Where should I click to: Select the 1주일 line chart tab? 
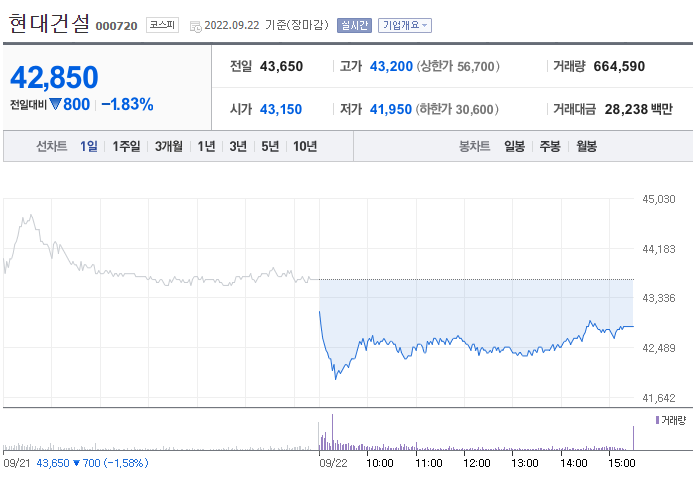tap(126, 146)
